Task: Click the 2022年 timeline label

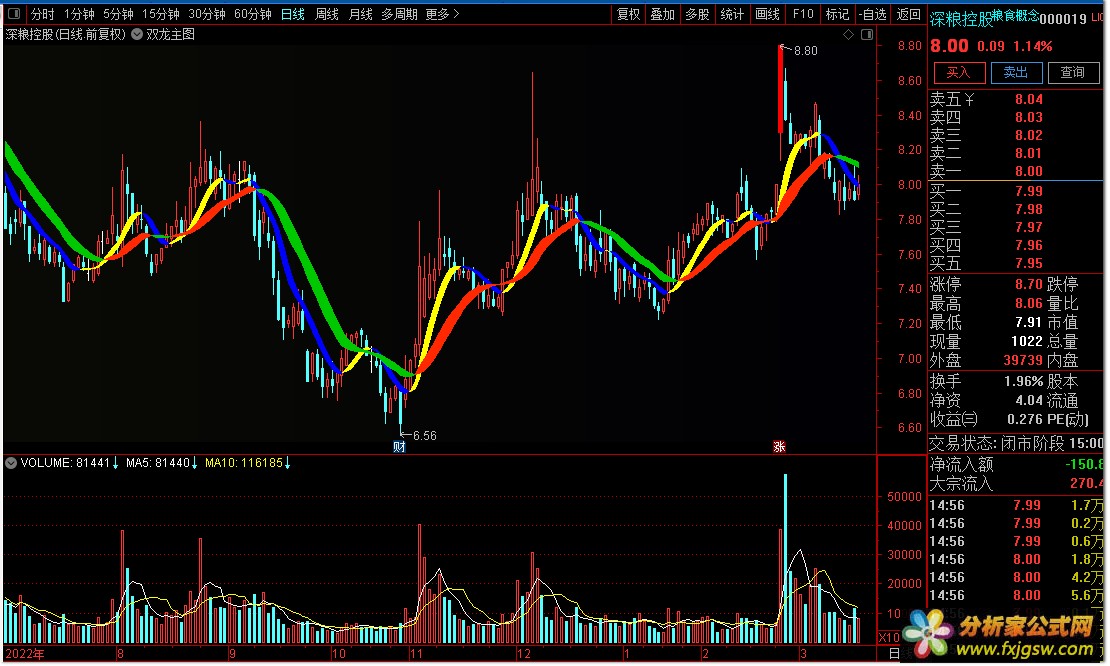Action: click(25, 653)
